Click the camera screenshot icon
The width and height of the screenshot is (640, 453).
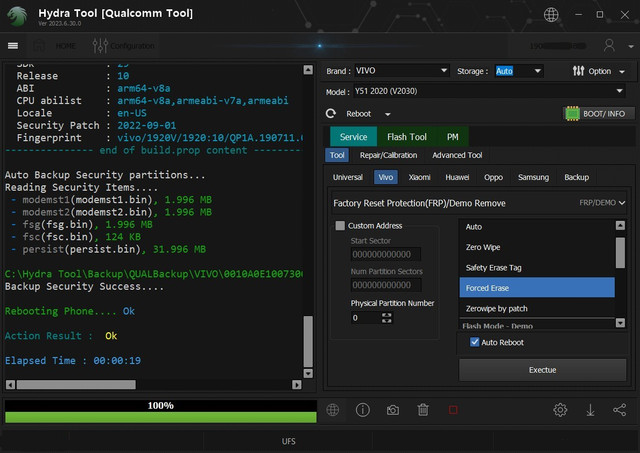[393, 410]
